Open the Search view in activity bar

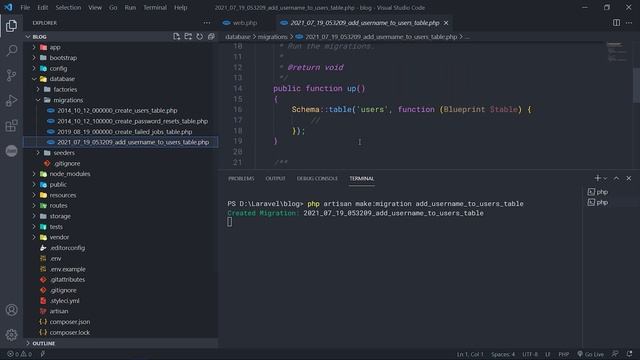(11, 51)
